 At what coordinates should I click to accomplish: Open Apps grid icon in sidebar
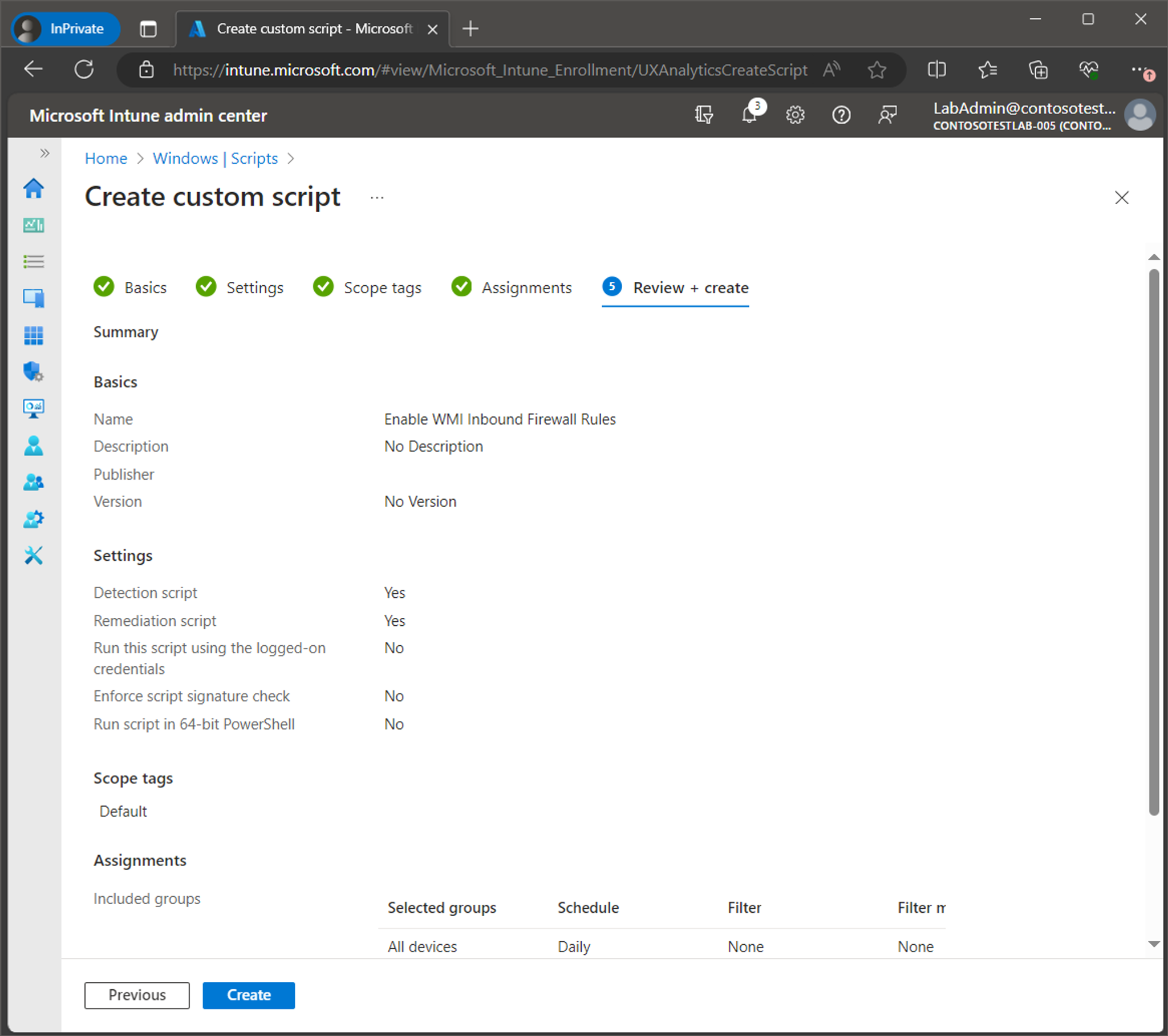34,335
